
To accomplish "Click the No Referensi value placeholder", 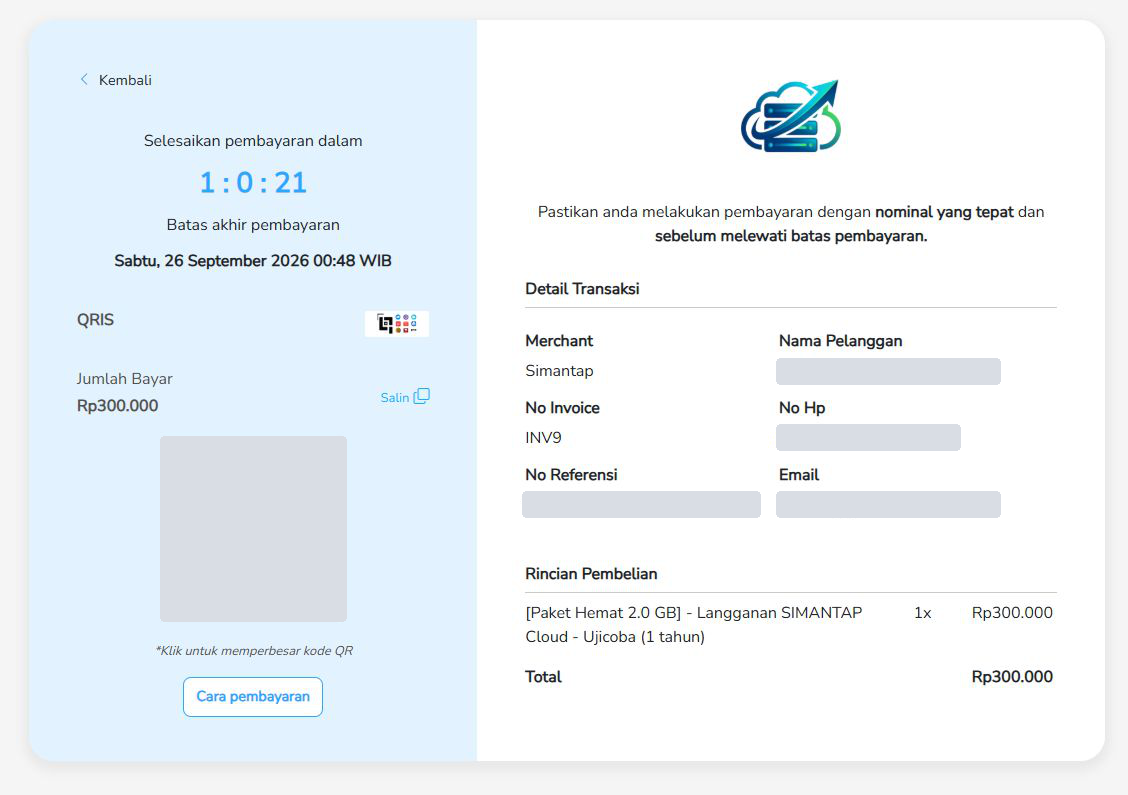I will (641, 504).
